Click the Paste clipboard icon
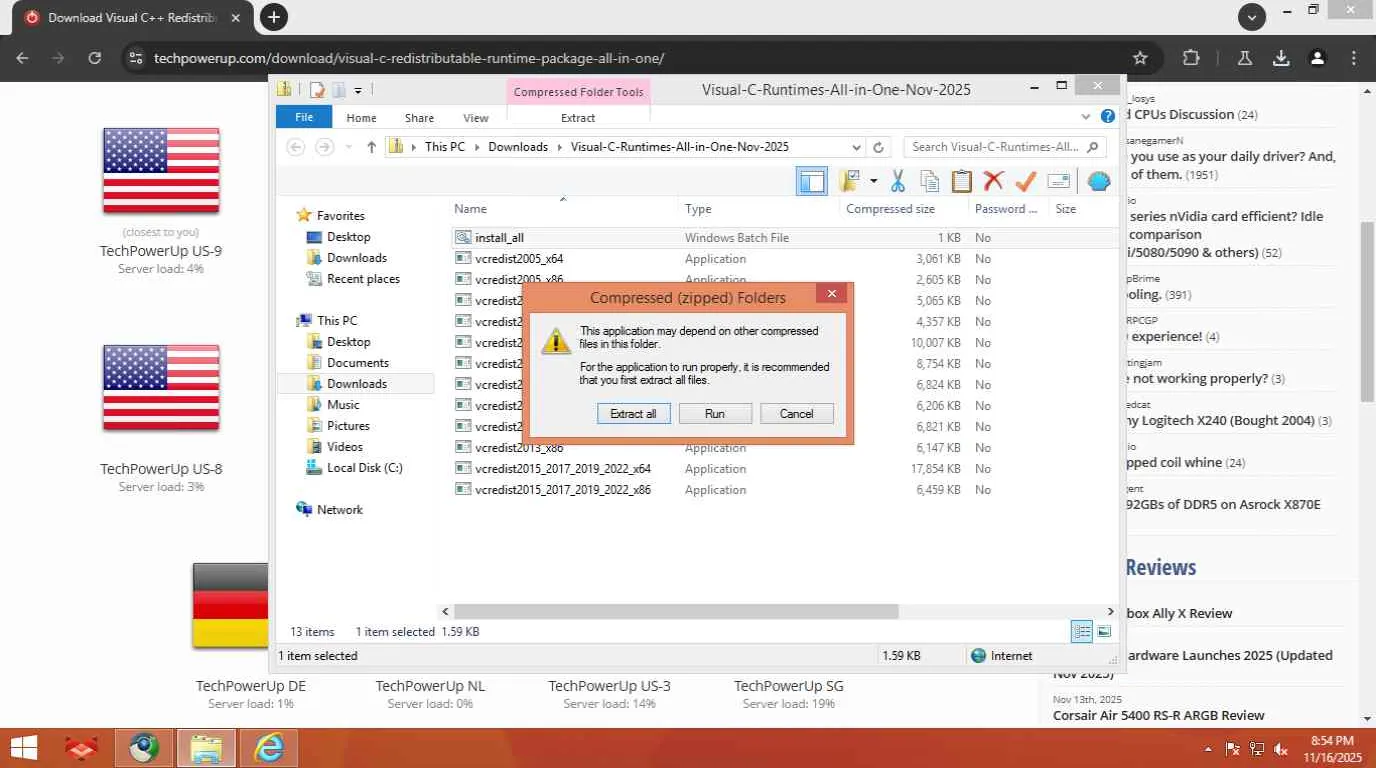This screenshot has width=1376, height=768. pyautogui.click(x=962, y=181)
